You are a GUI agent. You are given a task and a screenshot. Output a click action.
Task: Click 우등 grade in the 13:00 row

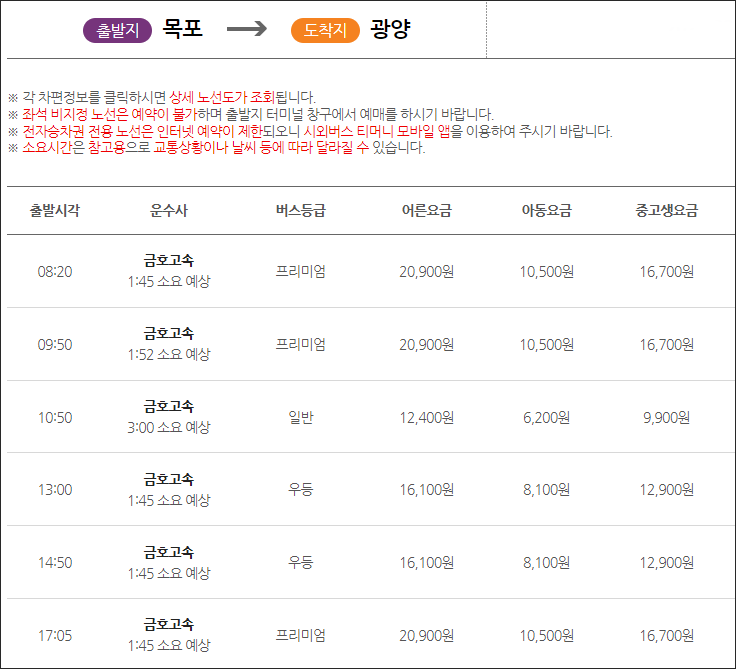tap(300, 490)
